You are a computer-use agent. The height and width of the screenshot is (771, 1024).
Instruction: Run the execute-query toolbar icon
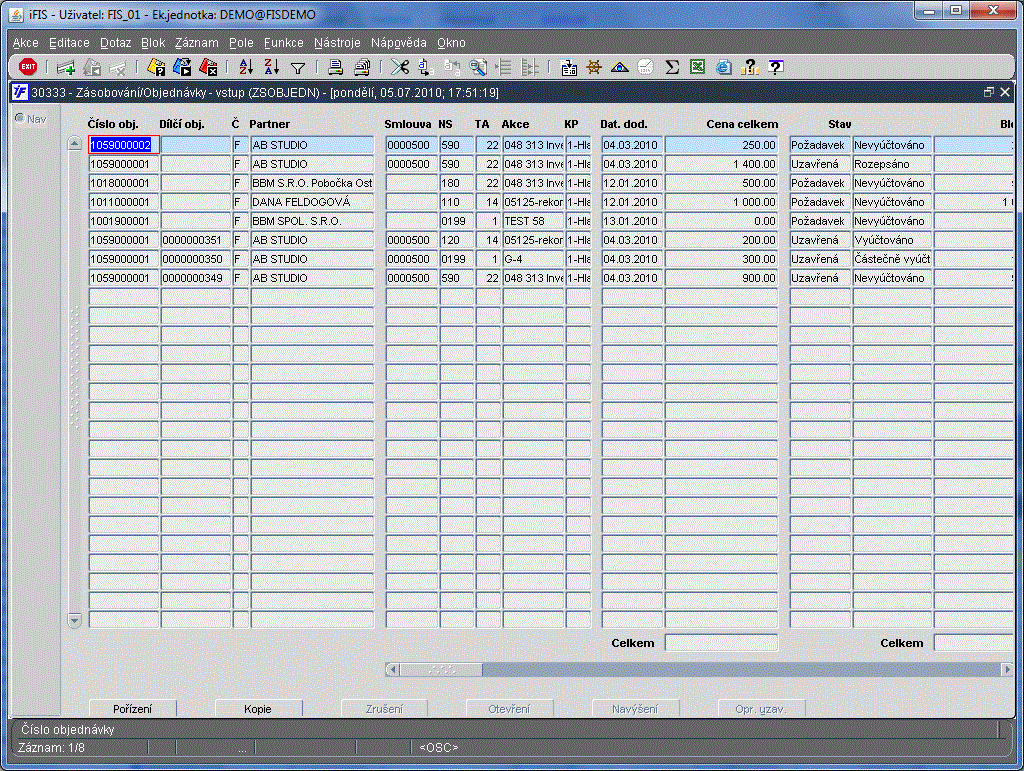pyautogui.click(x=182, y=67)
